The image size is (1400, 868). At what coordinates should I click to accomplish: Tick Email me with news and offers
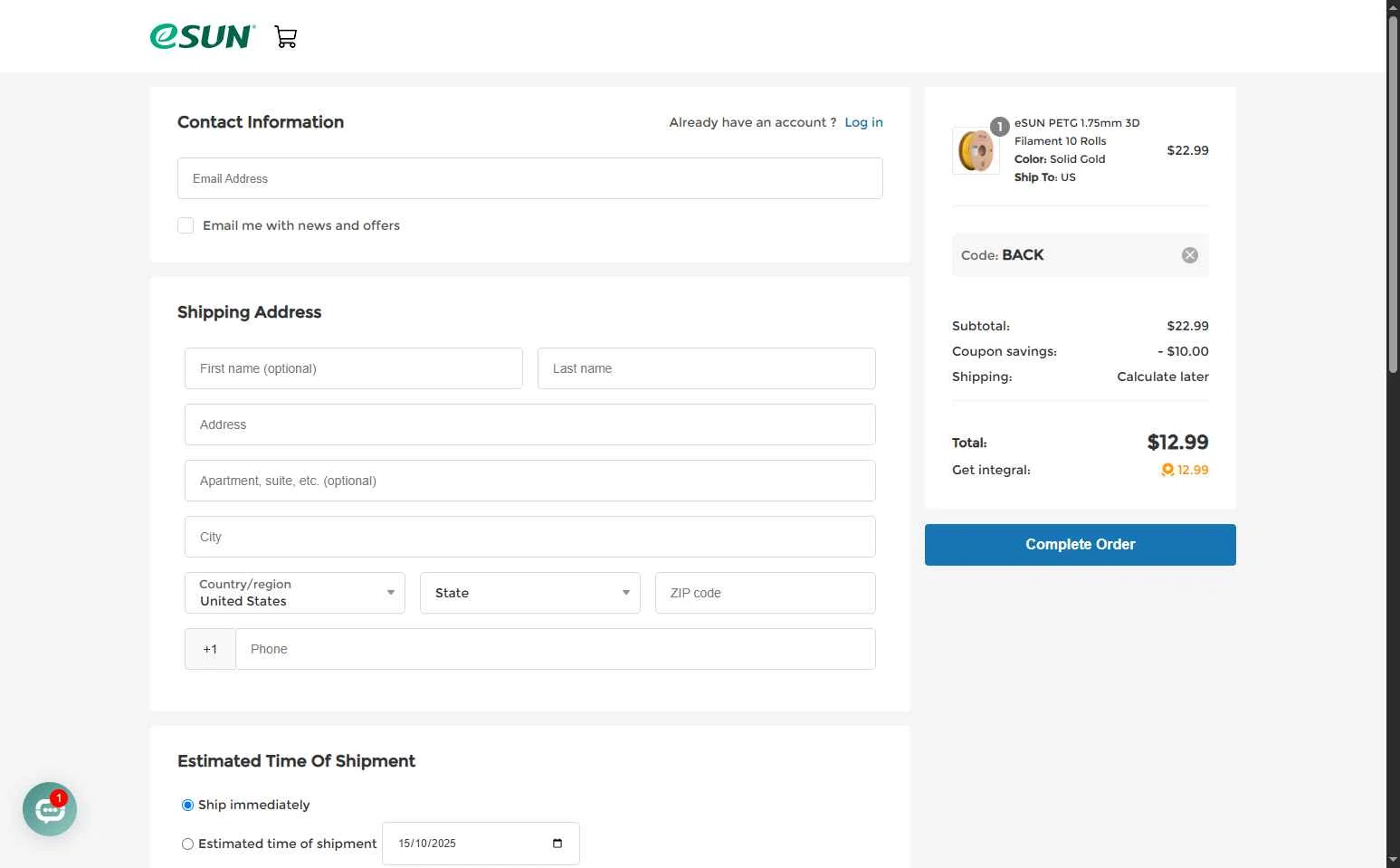point(186,225)
